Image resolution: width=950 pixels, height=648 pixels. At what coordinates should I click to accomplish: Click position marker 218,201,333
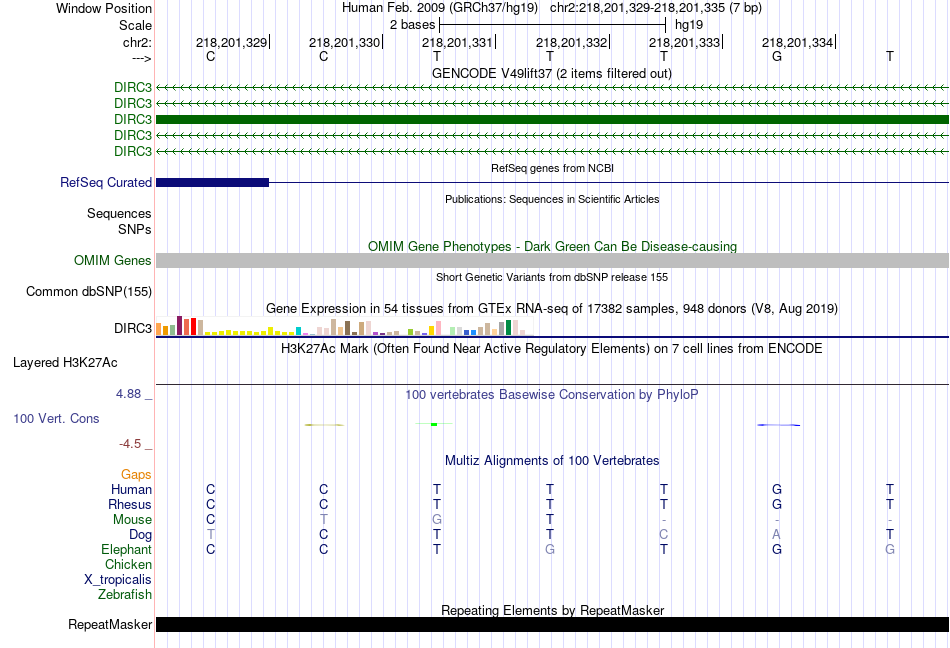[685, 42]
